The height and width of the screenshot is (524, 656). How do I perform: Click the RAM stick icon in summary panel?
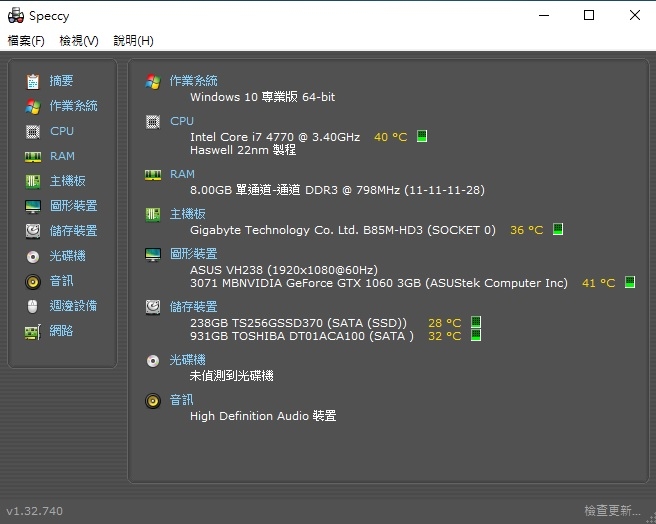pyautogui.click(x=153, y=175)
